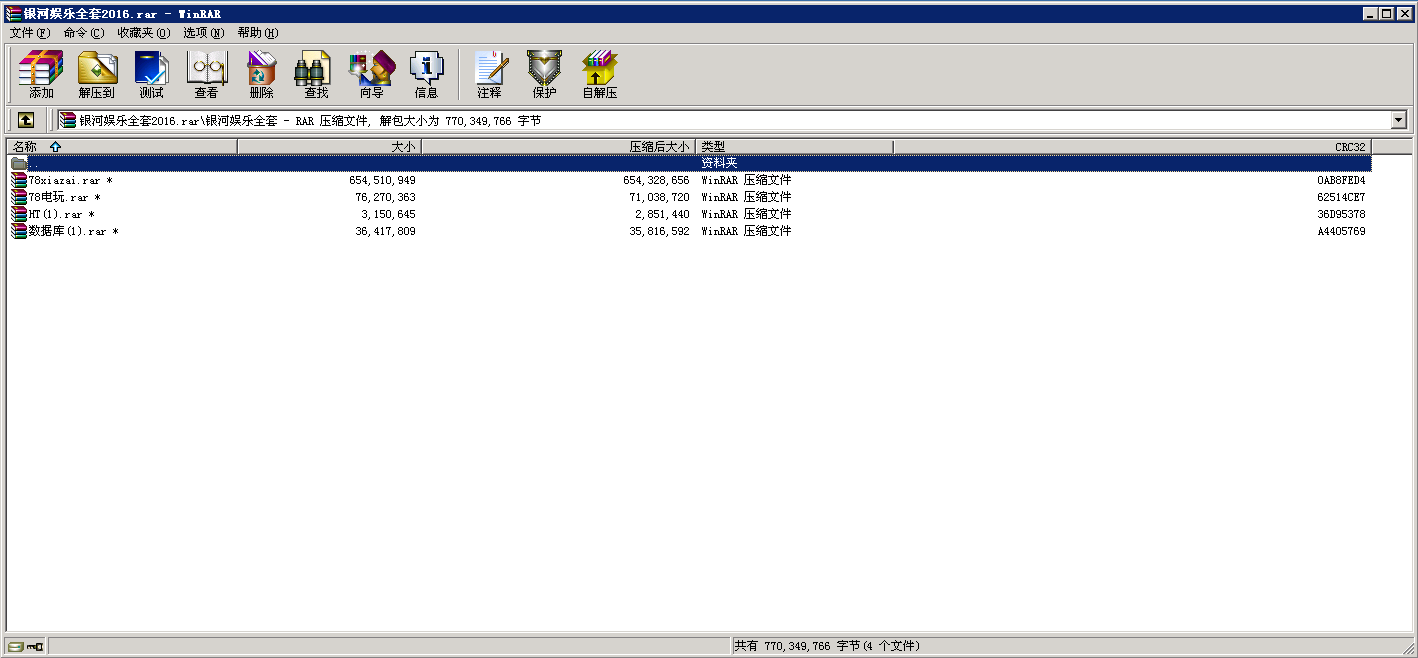Show archive 信息 (Info)

(426, 75)
